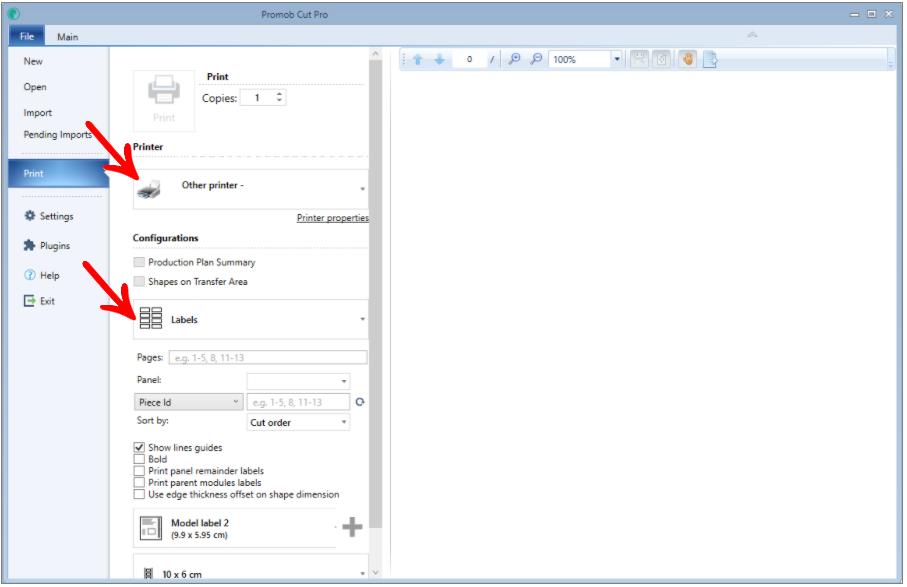Click the Exit door icon
Viewport: 907px width, 587px height.
30,301
